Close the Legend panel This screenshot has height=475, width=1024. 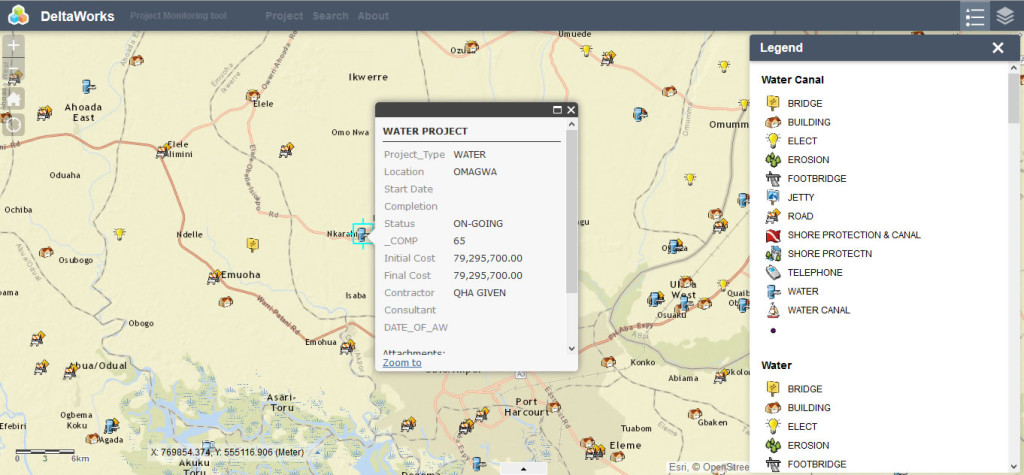click(997, 48)
